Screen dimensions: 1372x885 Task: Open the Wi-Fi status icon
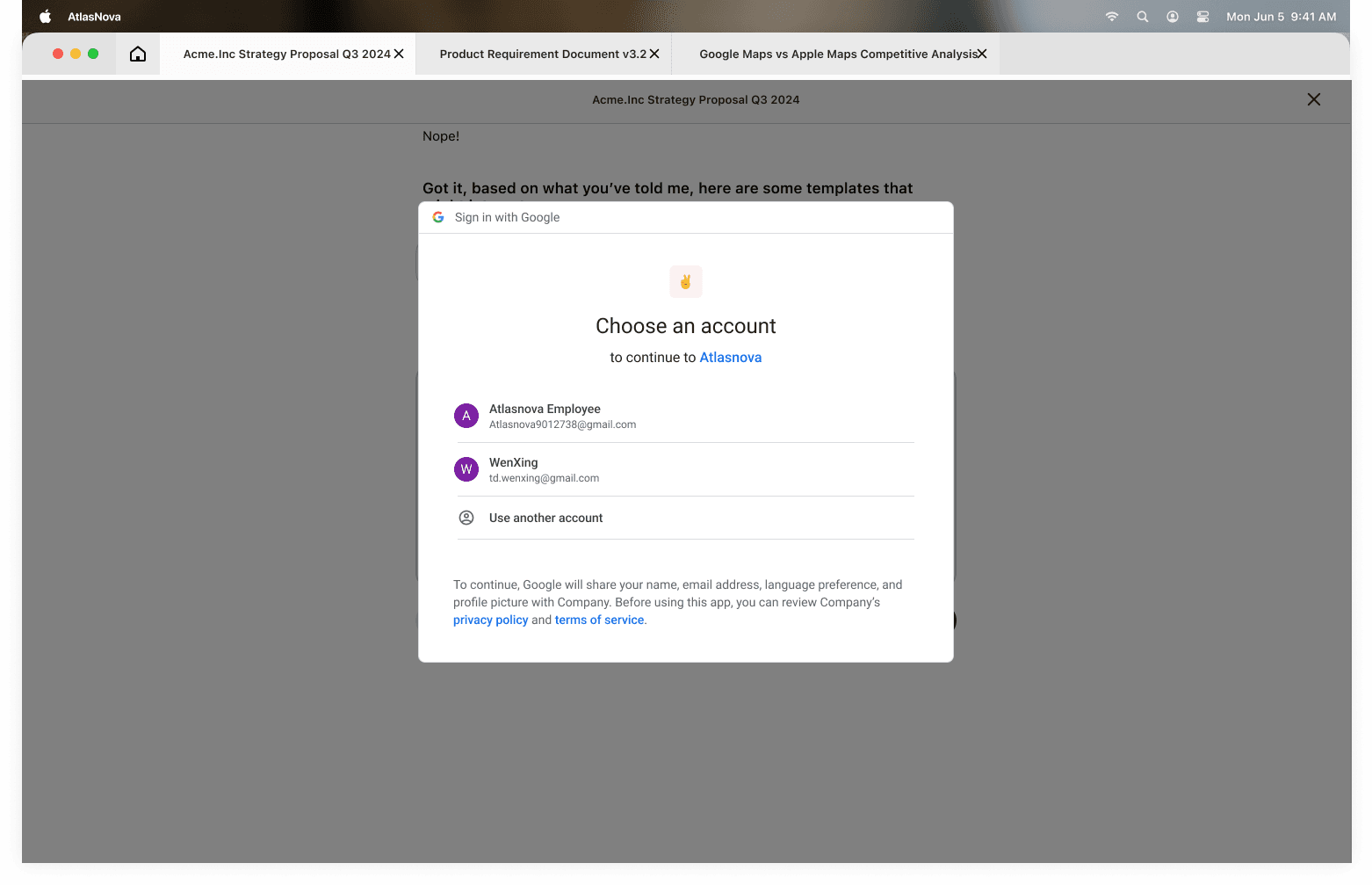point(1112,17)
